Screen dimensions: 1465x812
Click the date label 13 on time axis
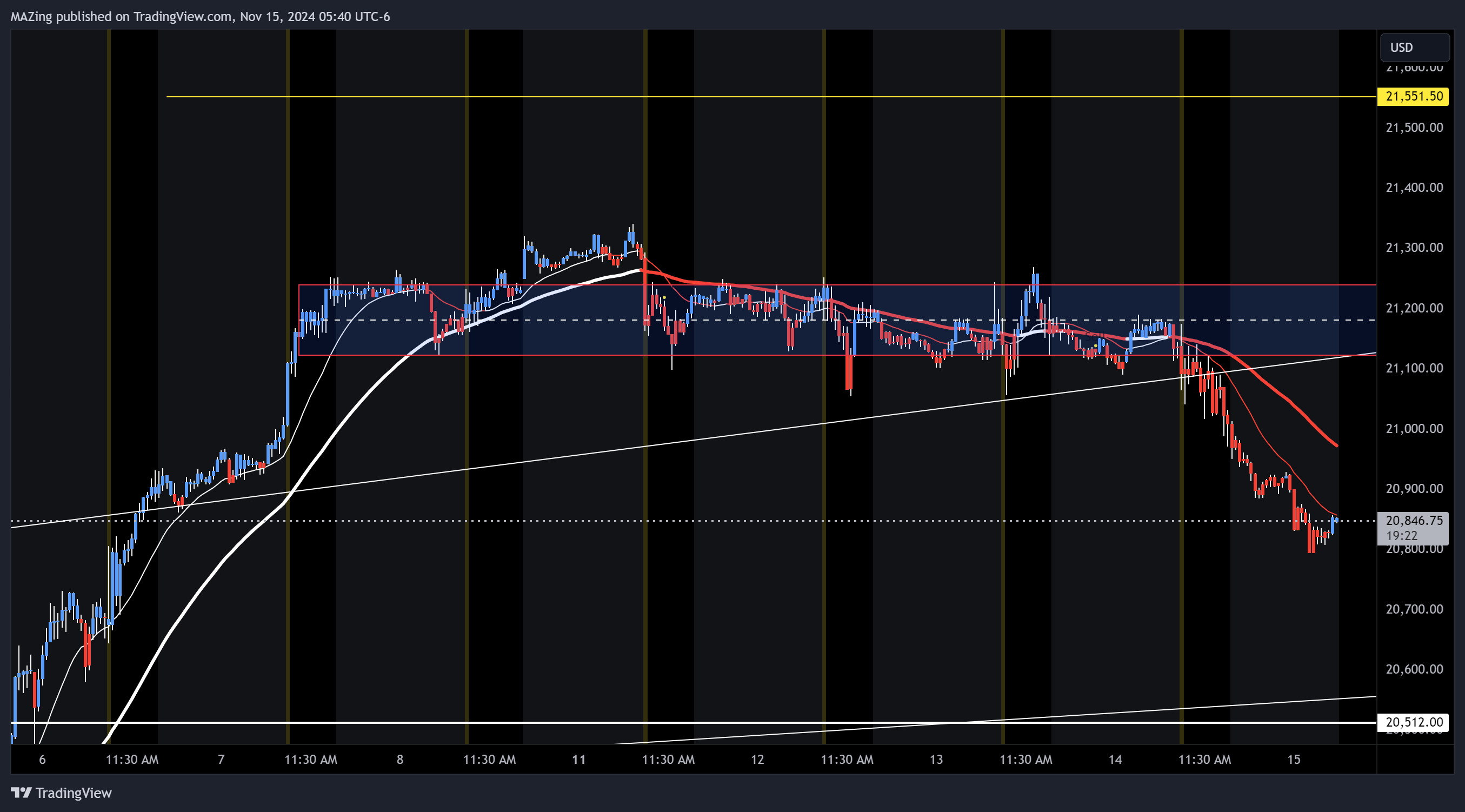(936, 759)
